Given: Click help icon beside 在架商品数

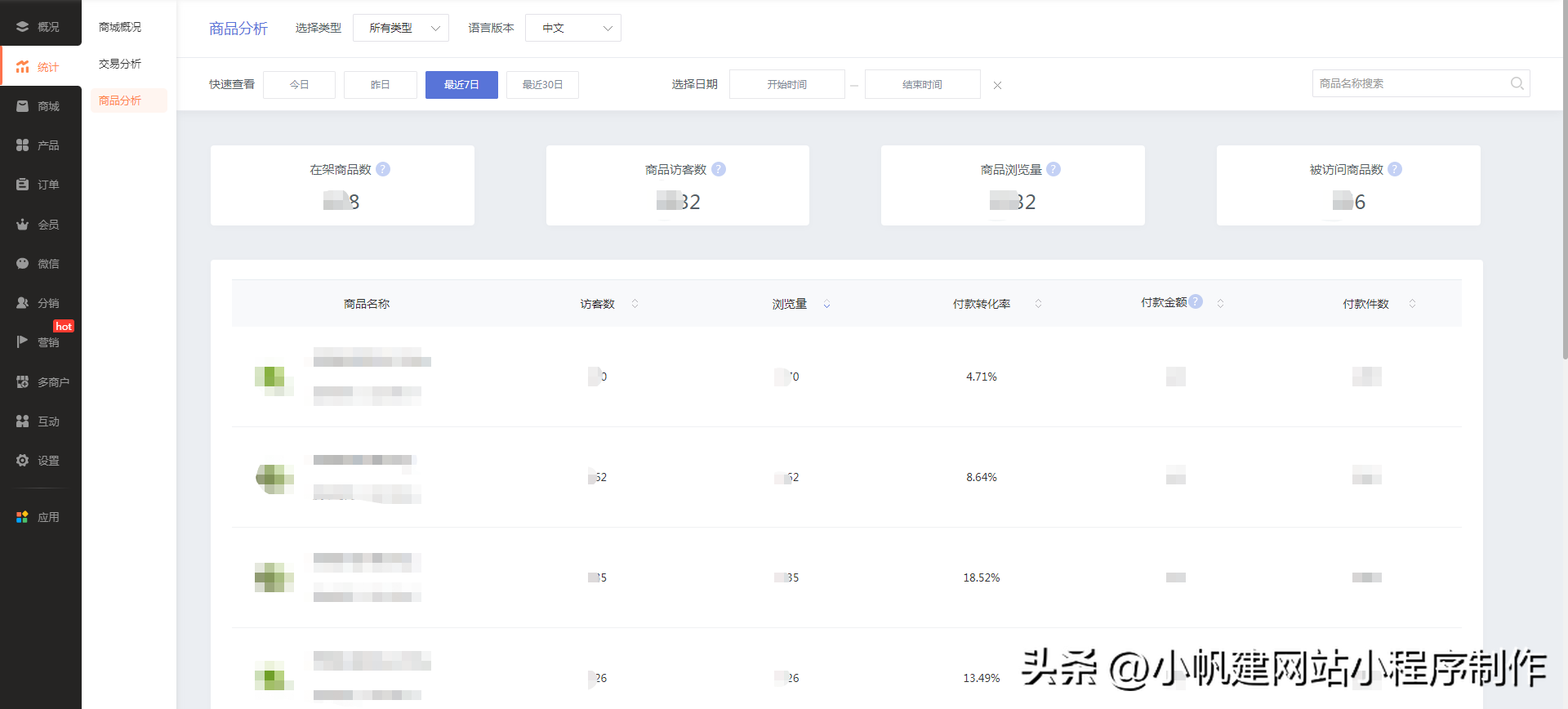Looking at the screenshot, I should click(383, 169).
